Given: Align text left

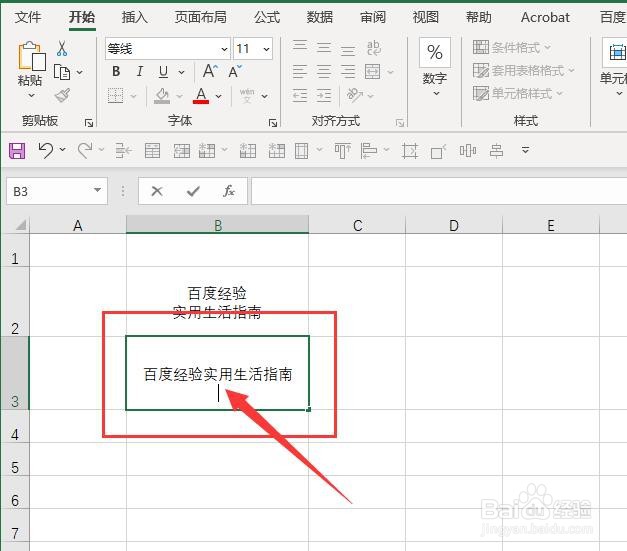Looking at the screenshot, I should 300,72.
